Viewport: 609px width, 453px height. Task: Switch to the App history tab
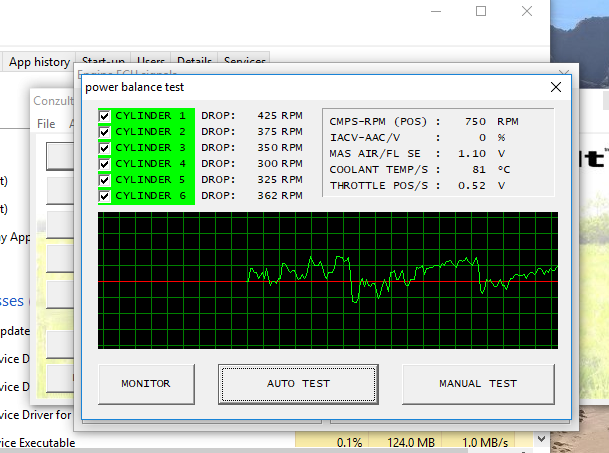coord(39,62)
